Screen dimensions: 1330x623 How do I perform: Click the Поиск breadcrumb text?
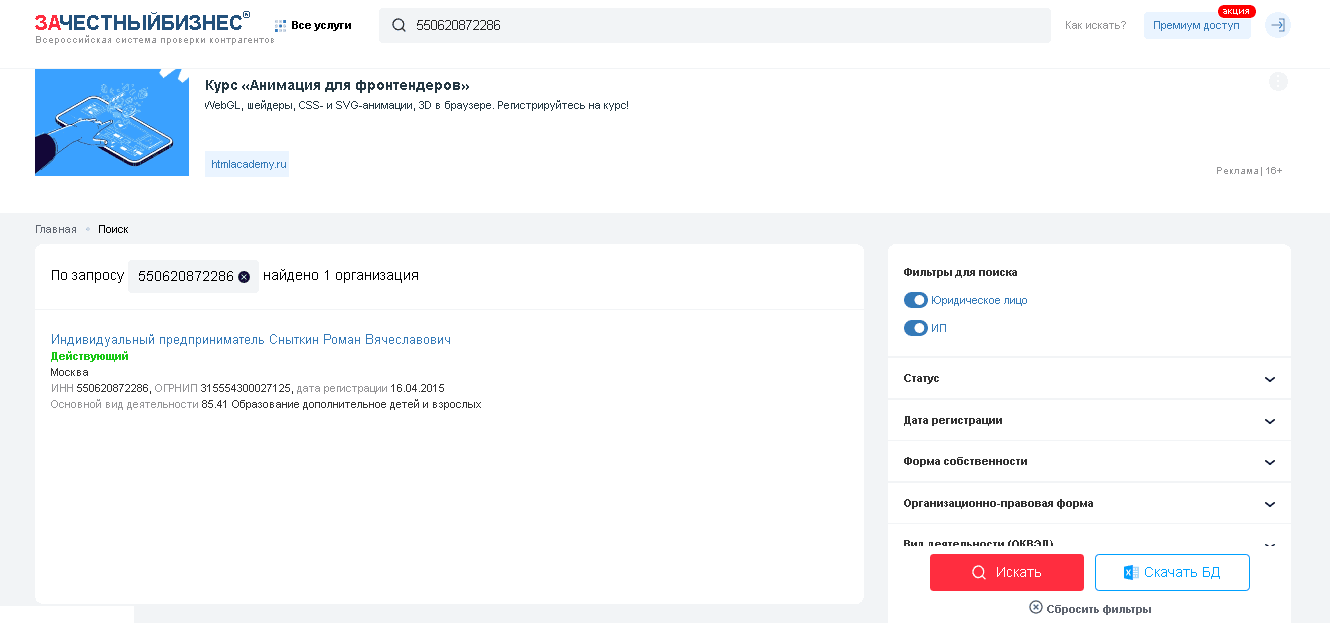click(x=113, y=229)
